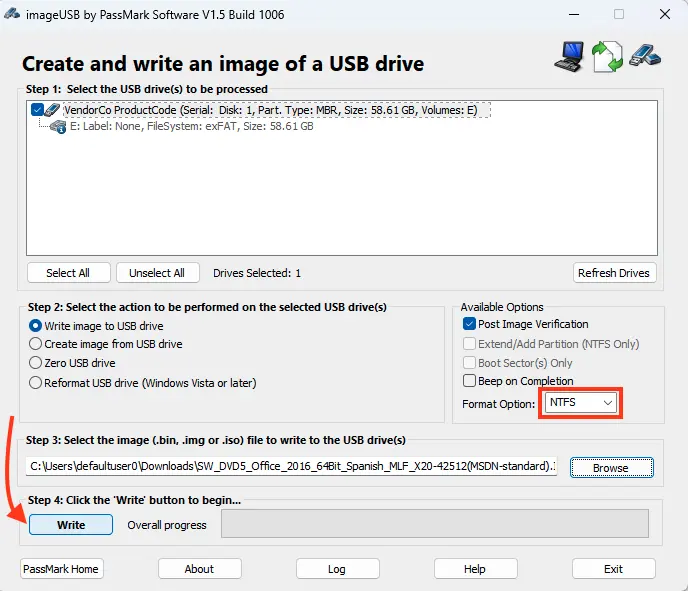Click the USB stick icon beside VendorCo ProductCode
This screenshot has height=591, width=688.
(x=52, y=110)
